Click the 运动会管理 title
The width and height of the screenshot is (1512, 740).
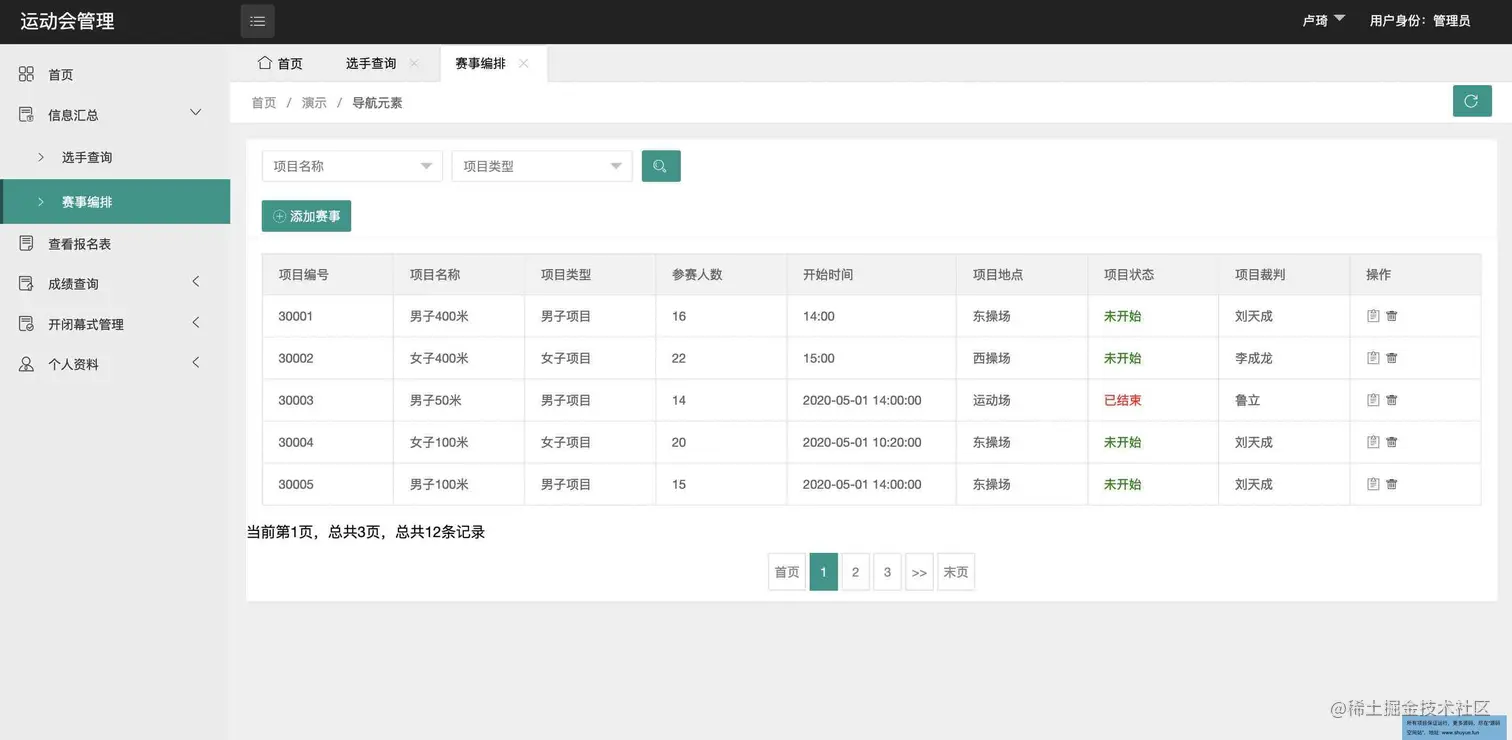[67, 21]
